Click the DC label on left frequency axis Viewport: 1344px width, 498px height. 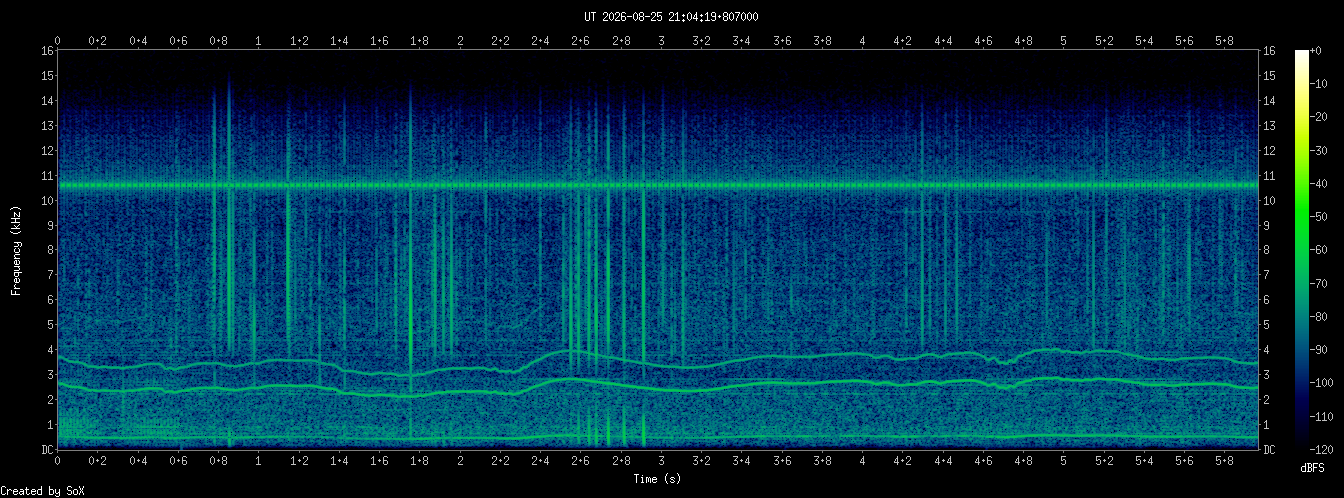[47, 449]
